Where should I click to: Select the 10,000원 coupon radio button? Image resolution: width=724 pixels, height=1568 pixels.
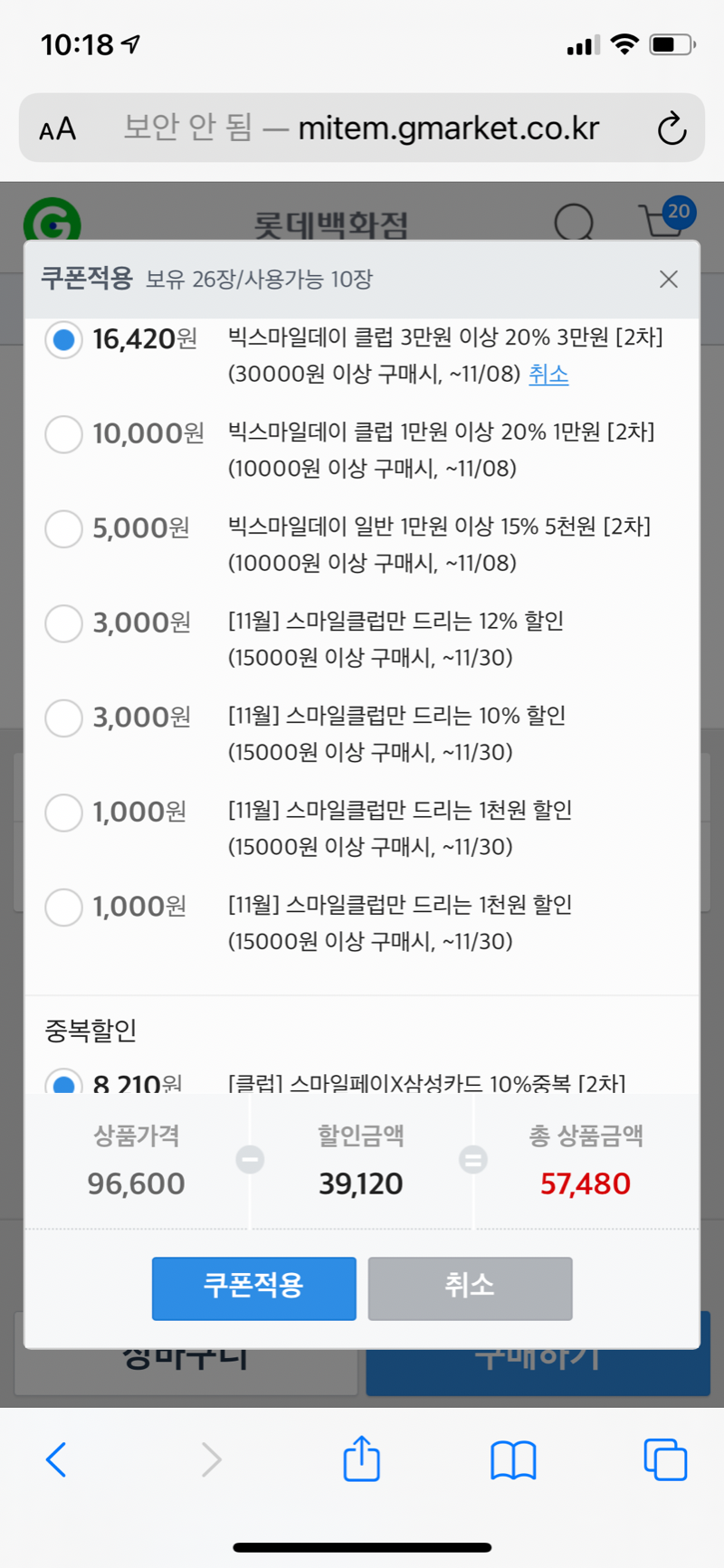[x=64, y=434]
